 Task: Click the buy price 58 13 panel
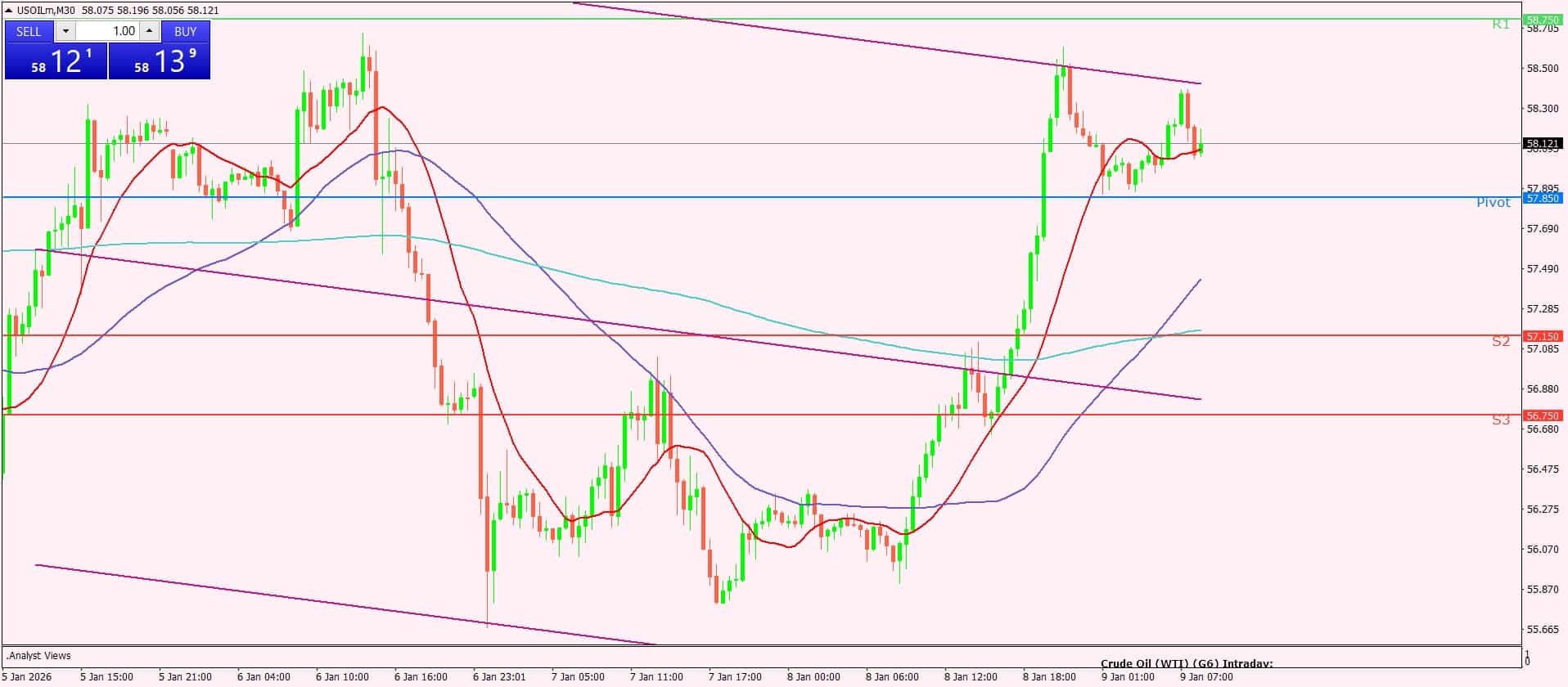click(x=160, y=61)
